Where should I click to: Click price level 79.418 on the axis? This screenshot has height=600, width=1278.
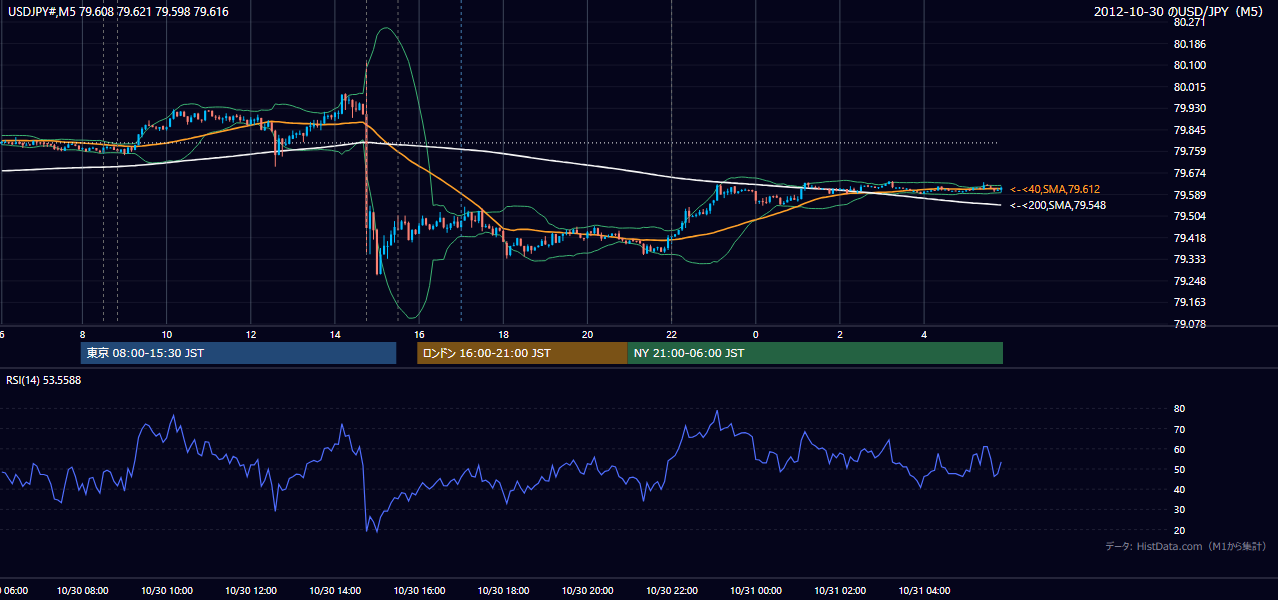[x=1190, y=238]
